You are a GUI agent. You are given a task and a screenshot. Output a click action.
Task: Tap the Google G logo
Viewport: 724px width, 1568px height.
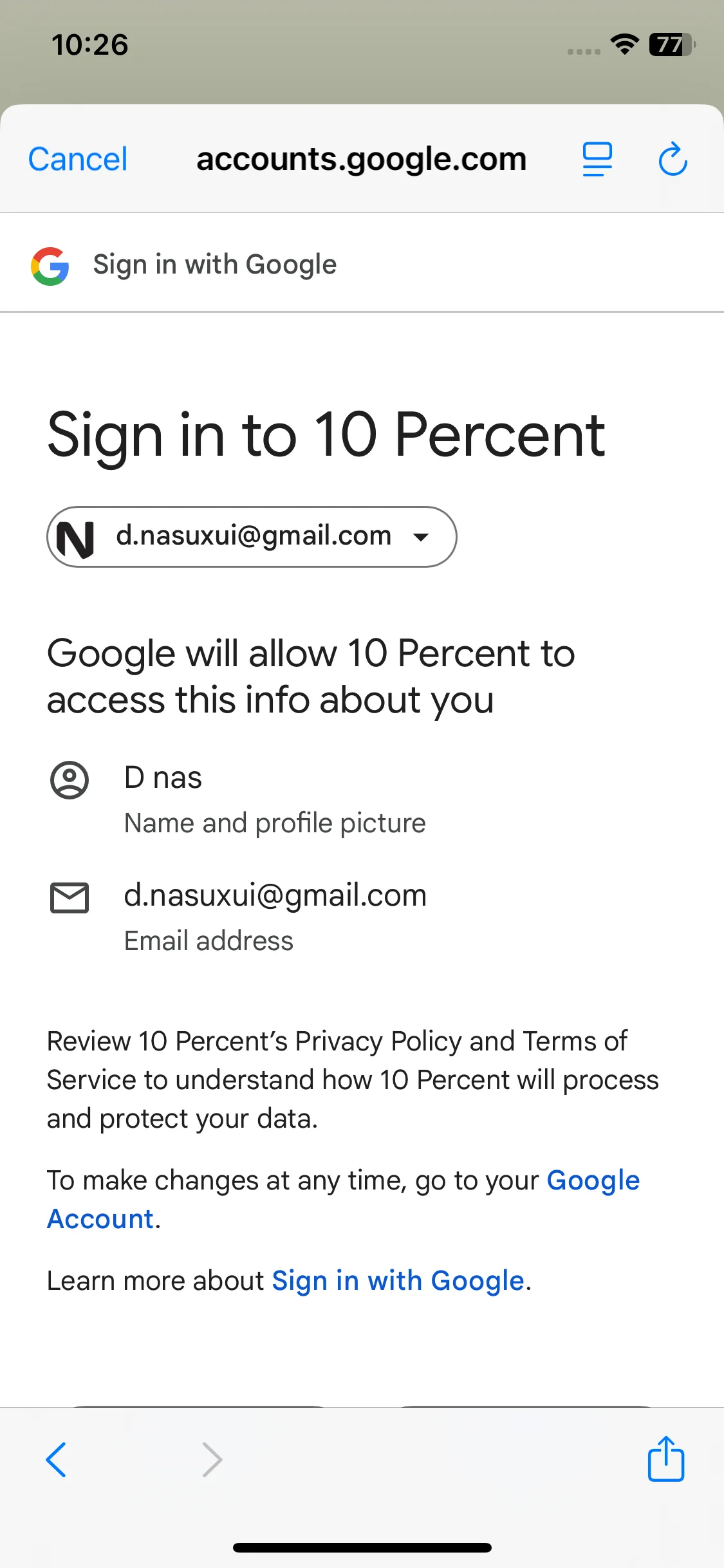coord(50,266)
